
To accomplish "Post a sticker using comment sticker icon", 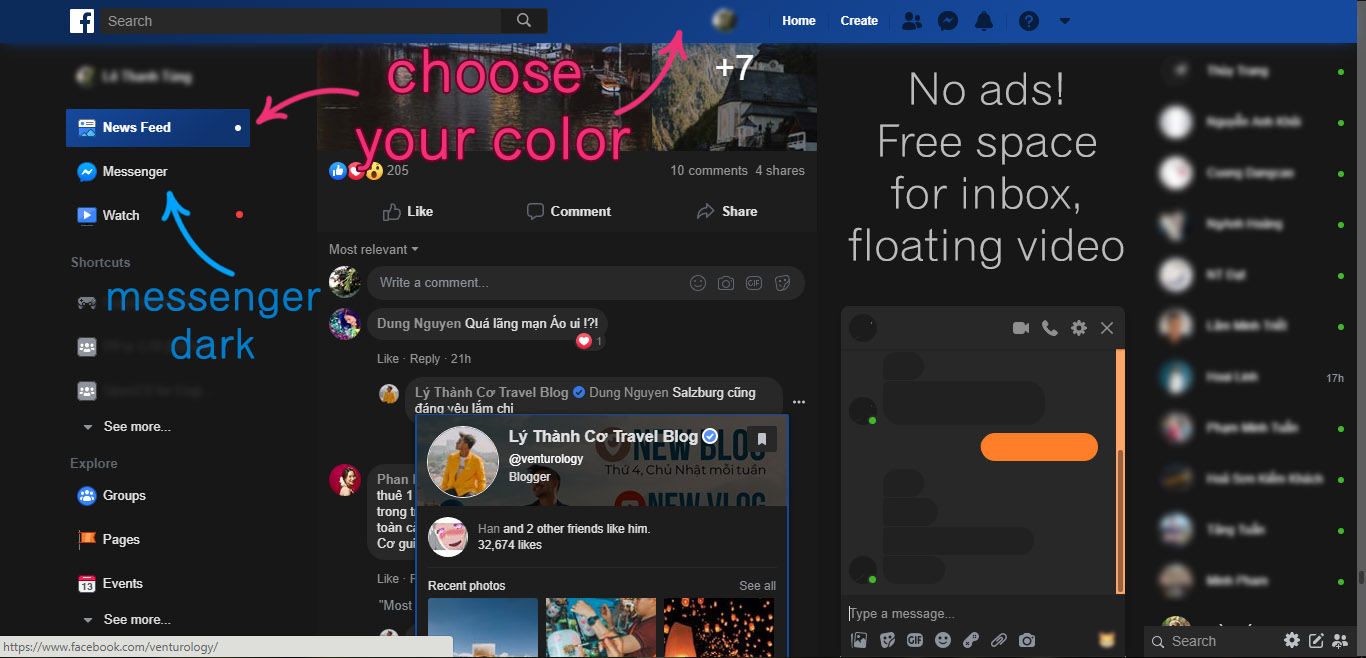I will tap(782, 283).
